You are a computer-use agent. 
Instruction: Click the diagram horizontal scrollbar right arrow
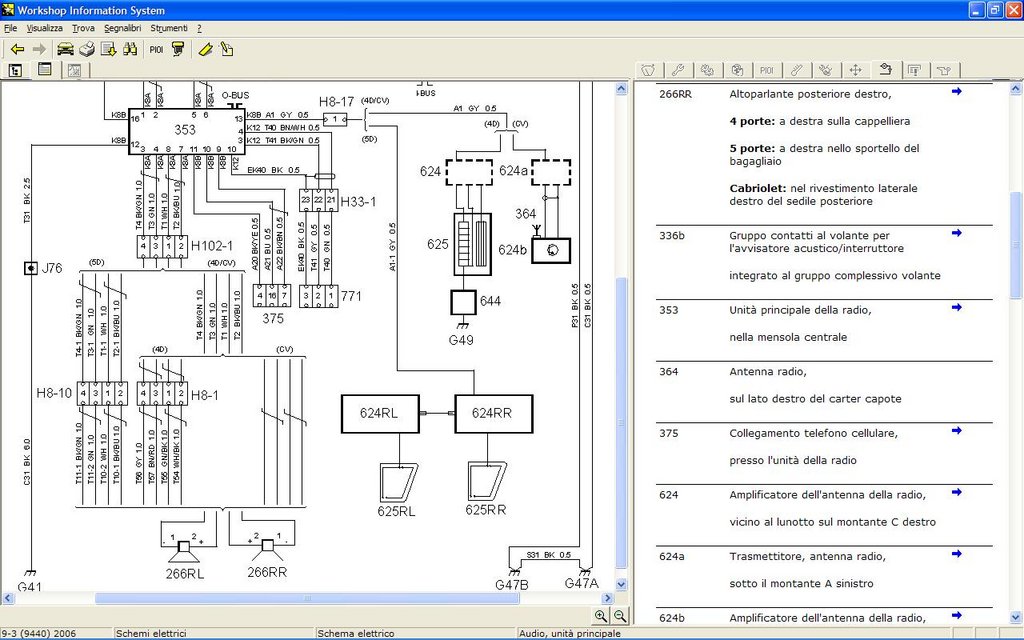pos(608,598)
